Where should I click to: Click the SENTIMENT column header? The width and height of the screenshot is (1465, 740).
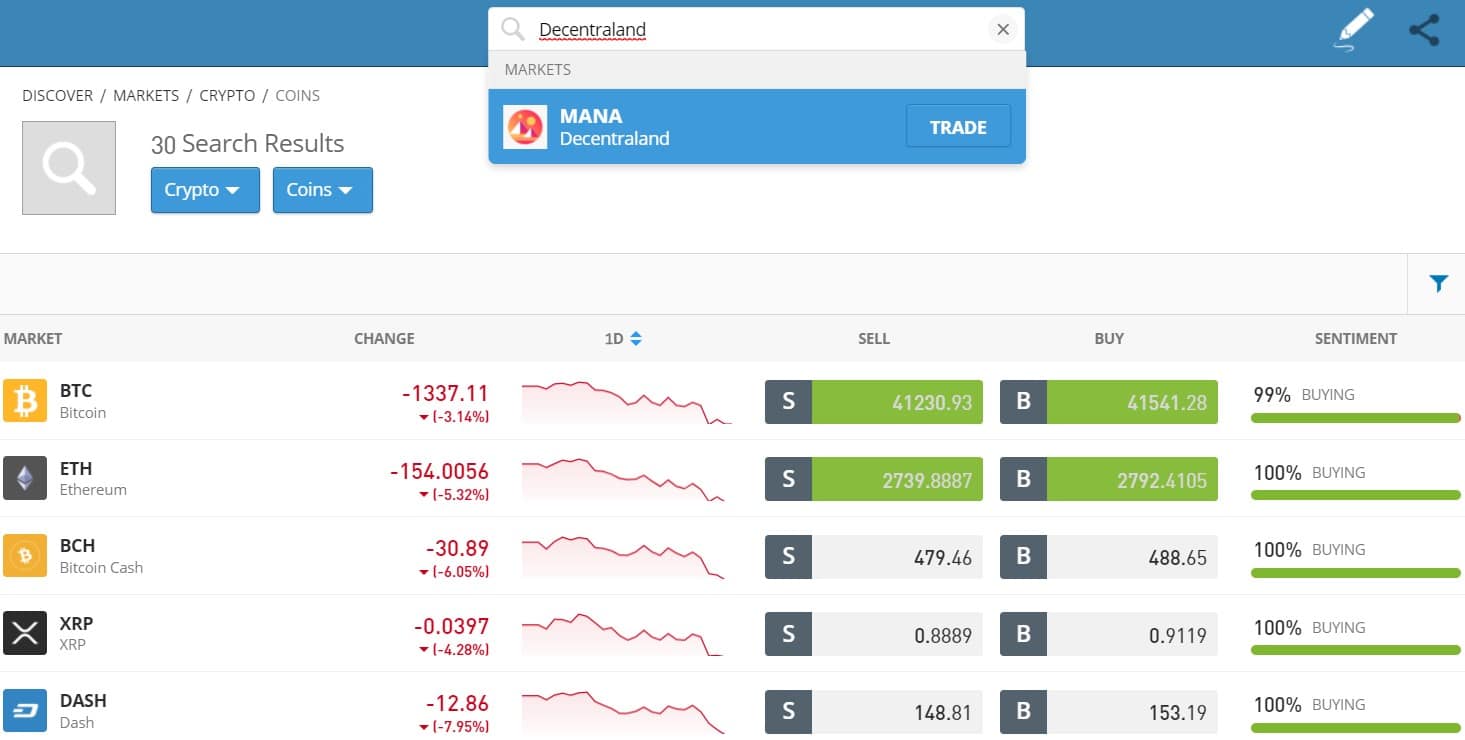pos(1356,339)
